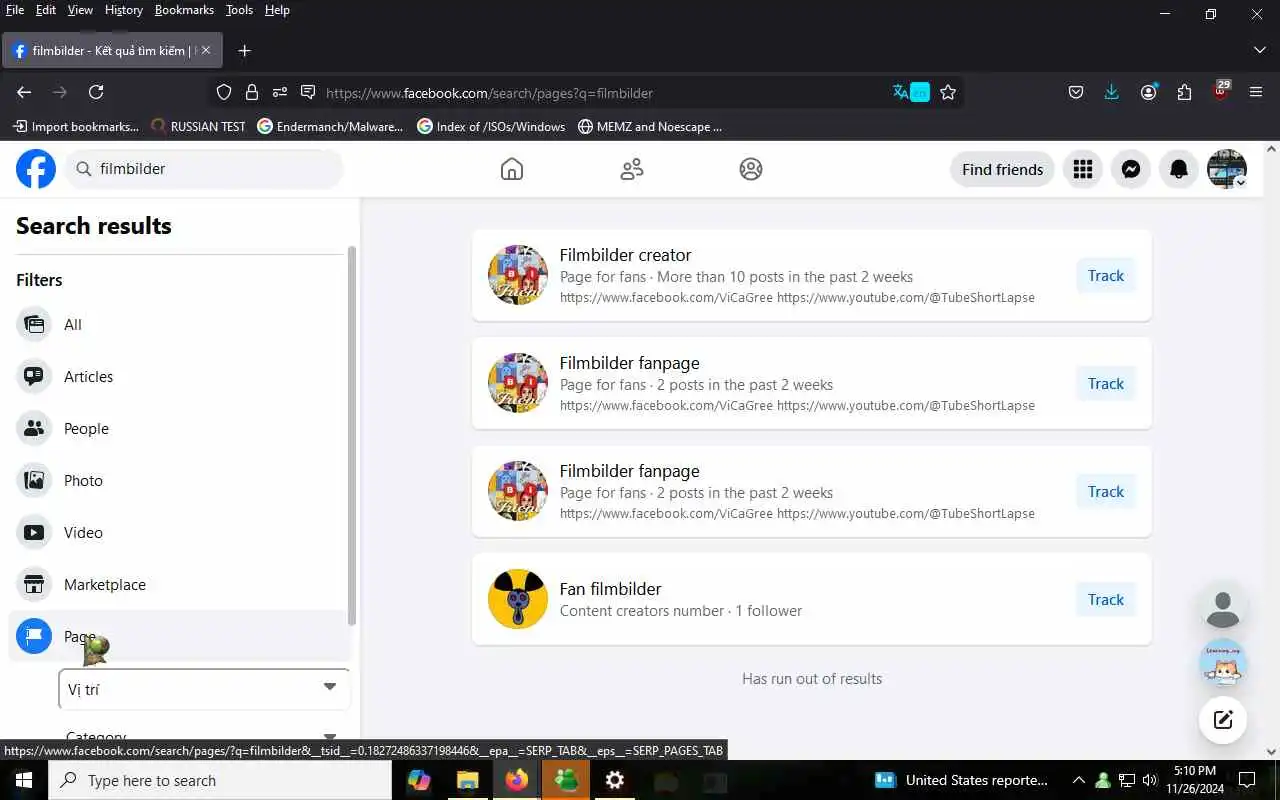1280x800 pixels.
Task: Open the Firefox account icon
Action: 1149,92
